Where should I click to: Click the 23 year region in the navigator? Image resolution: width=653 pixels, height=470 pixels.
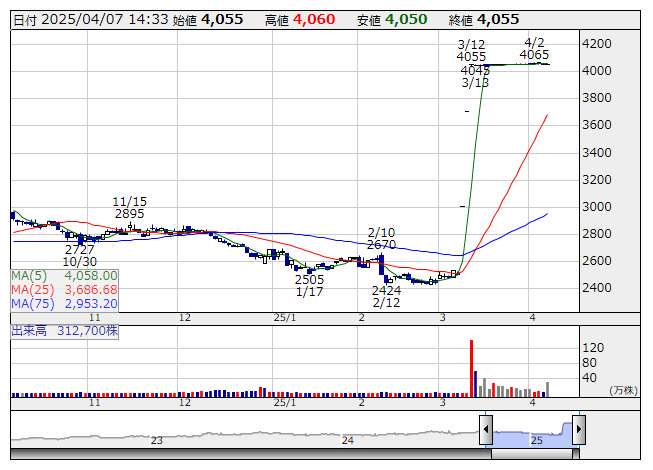[156, 432]
